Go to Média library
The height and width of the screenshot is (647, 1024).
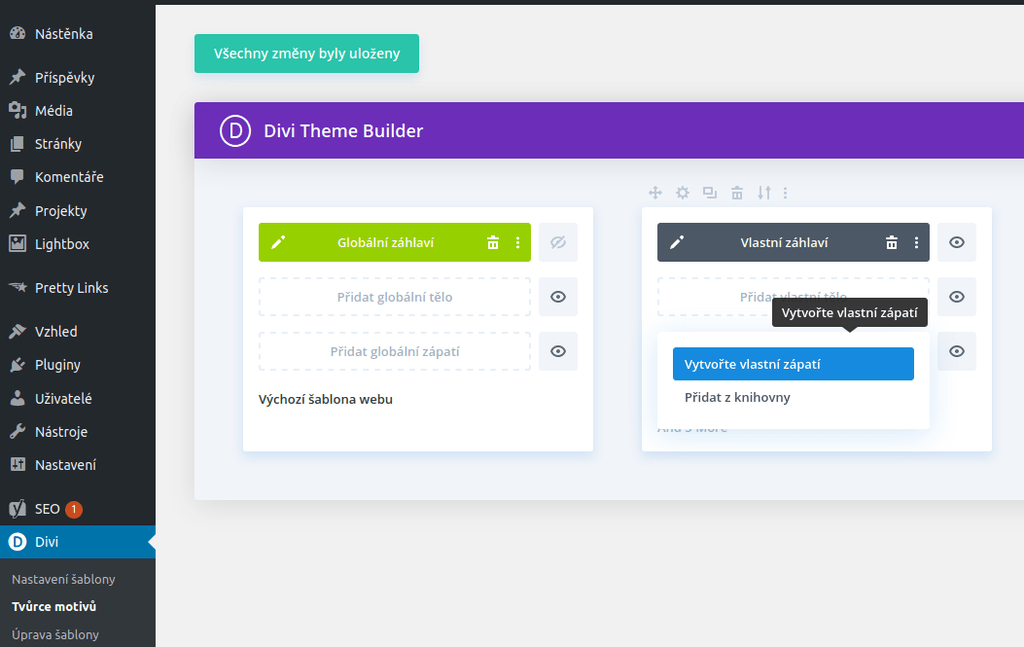coord(54,111)
